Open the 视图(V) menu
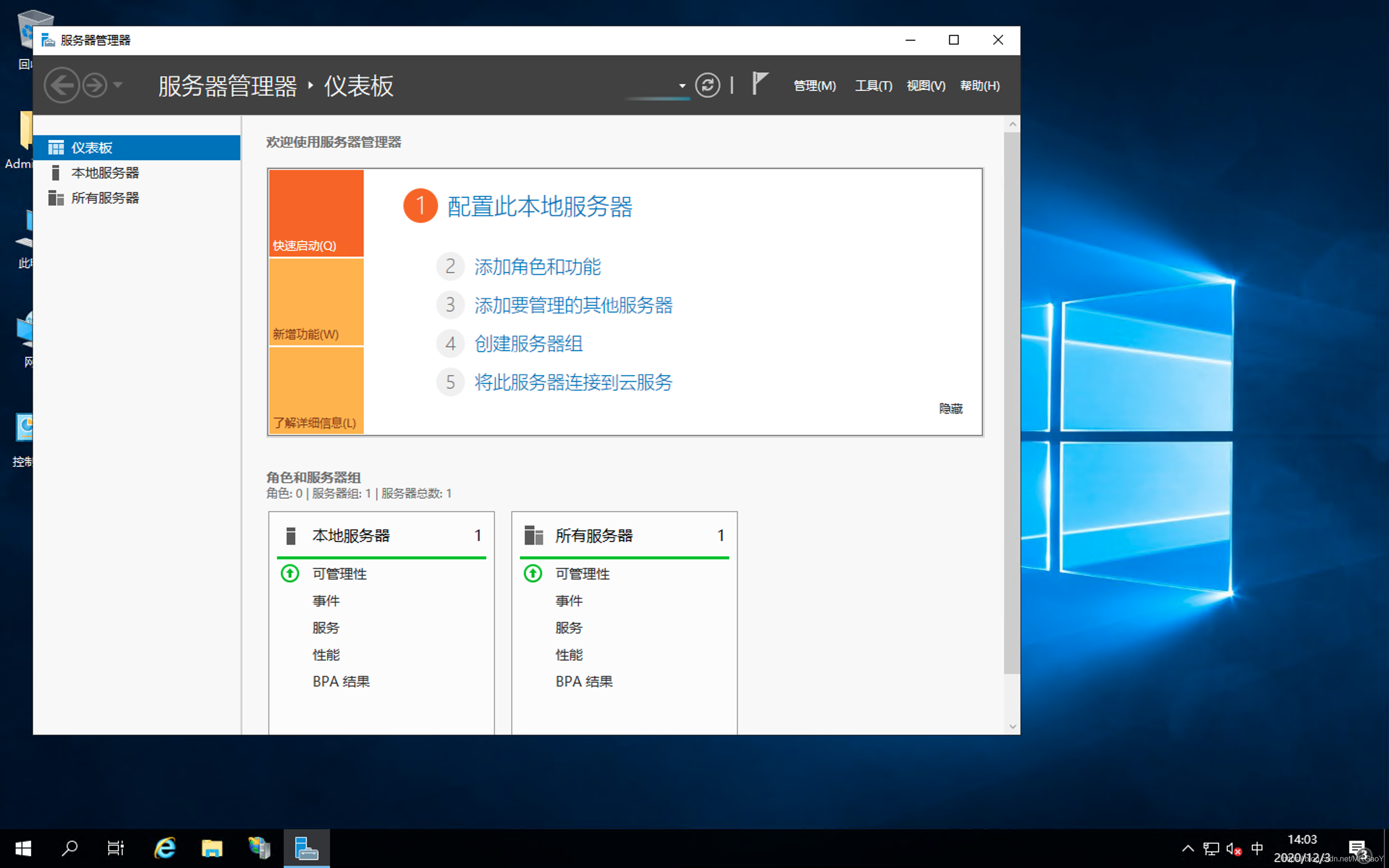This screenshot has height=868, width=1389. click(x=926, y=85)
